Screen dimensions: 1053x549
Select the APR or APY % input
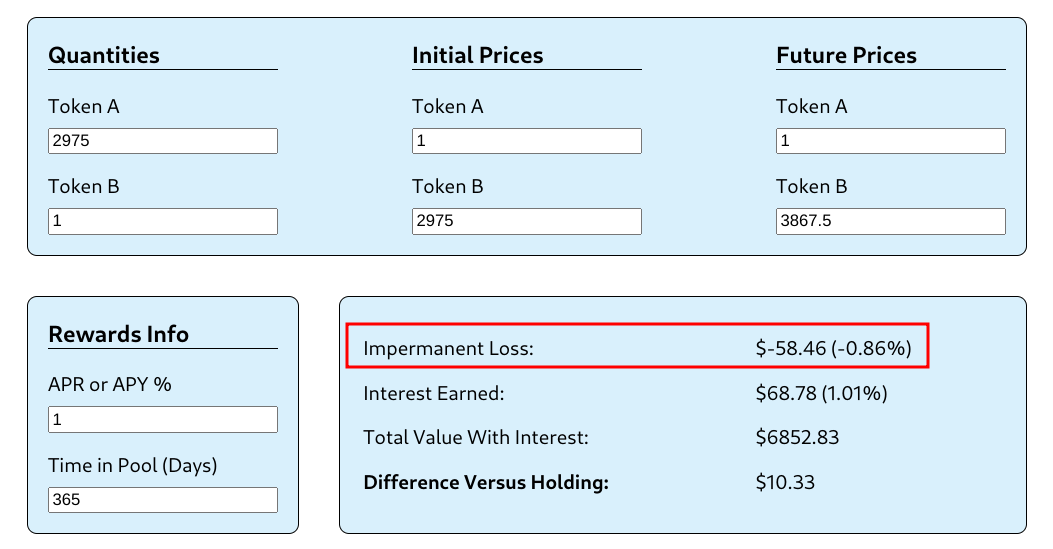163,420
